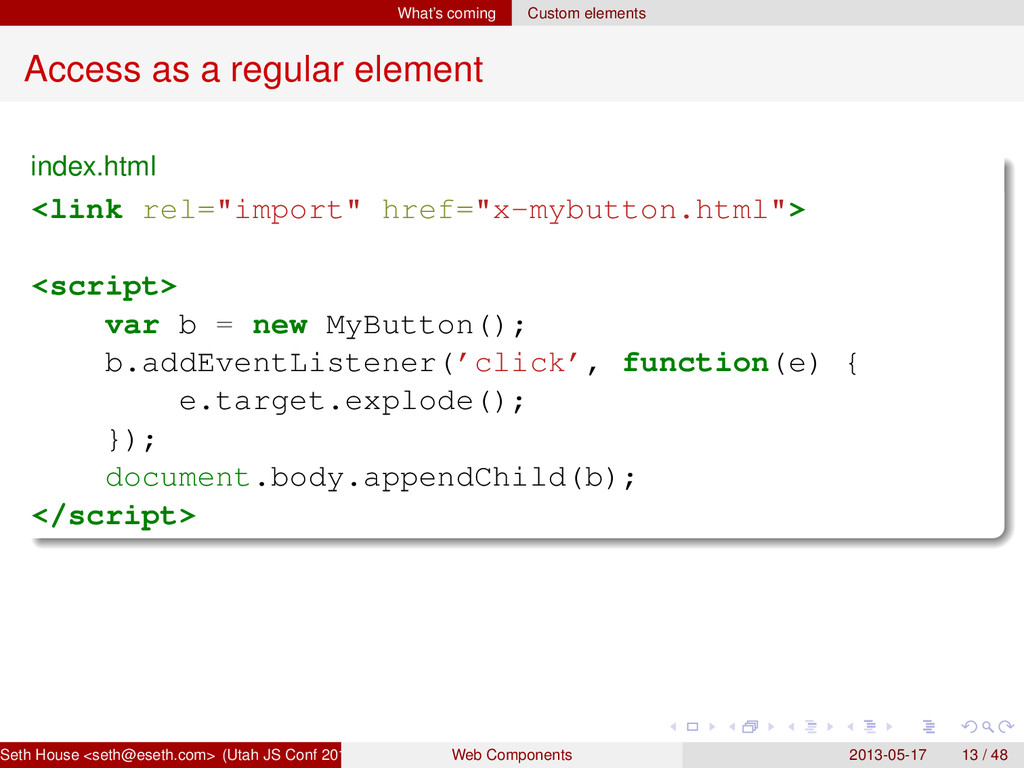1024x768 pixels.
Task: Click the e.target.explode() line
Action: tap(352, 401)
